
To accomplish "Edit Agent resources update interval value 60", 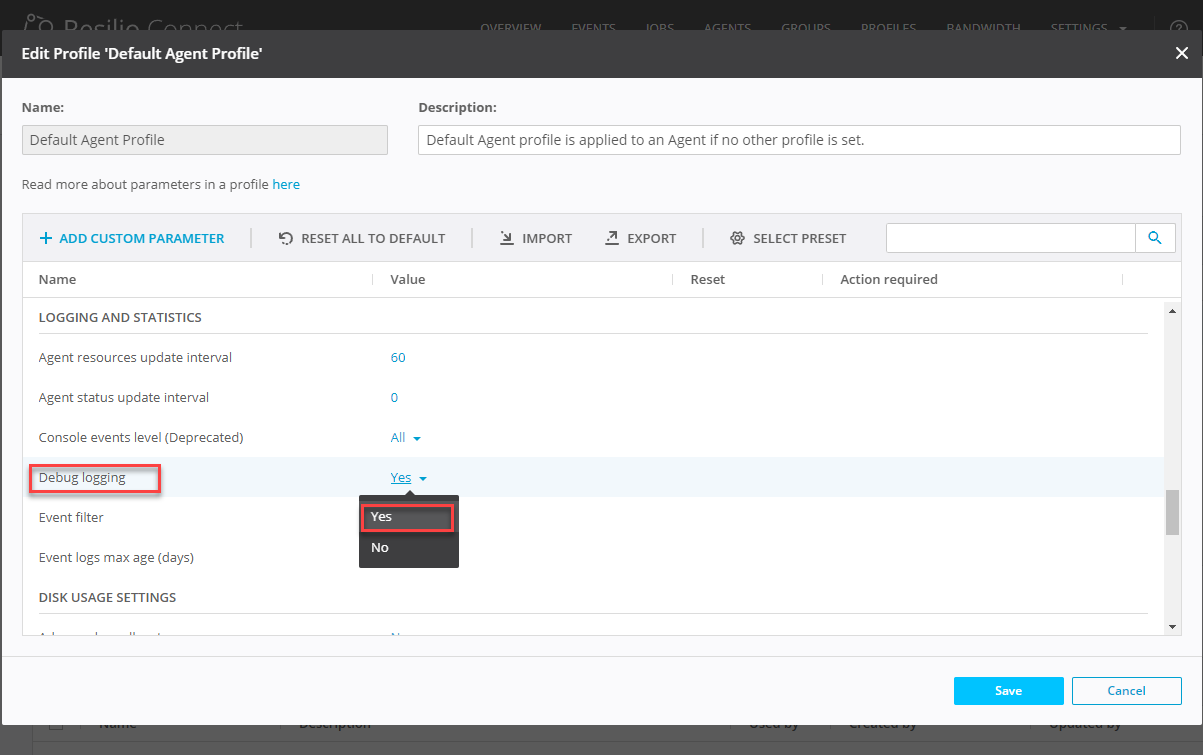I will (398, 358).
